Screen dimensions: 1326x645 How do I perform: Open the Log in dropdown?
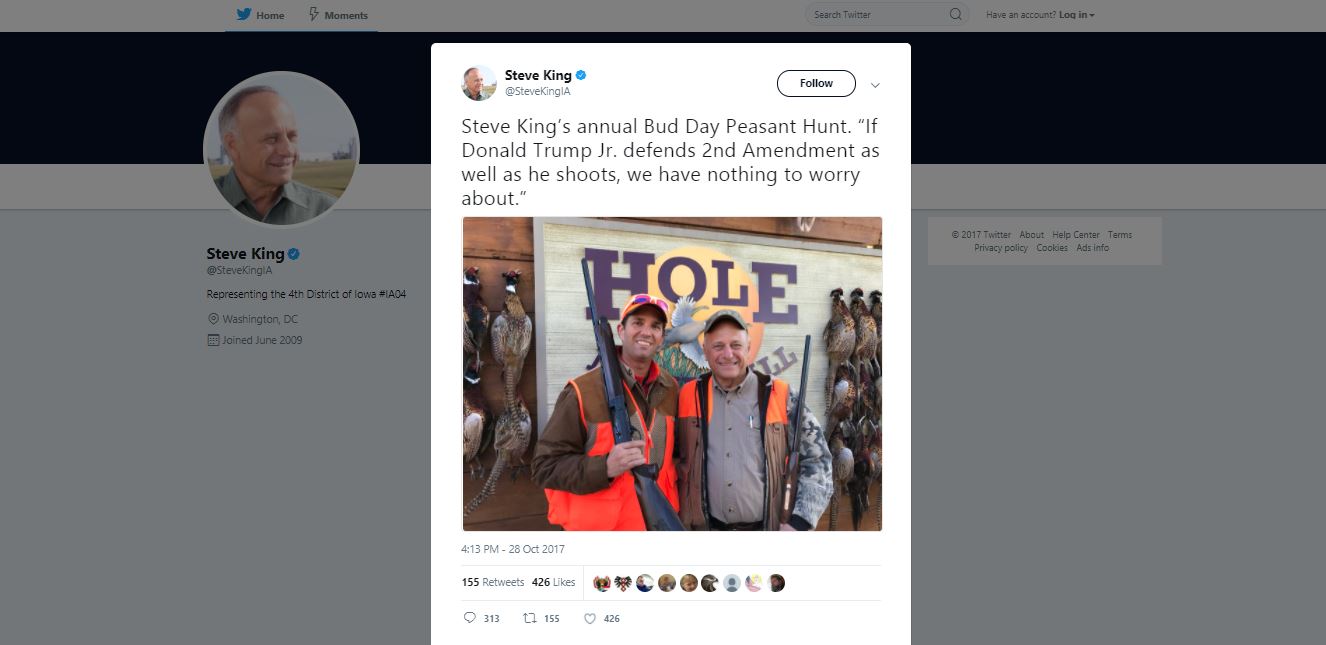(x=1077, y=15)
